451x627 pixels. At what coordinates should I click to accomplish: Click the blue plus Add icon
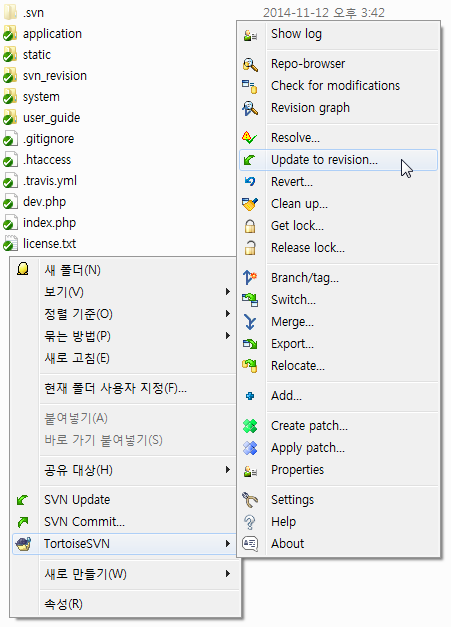point(250,396)
